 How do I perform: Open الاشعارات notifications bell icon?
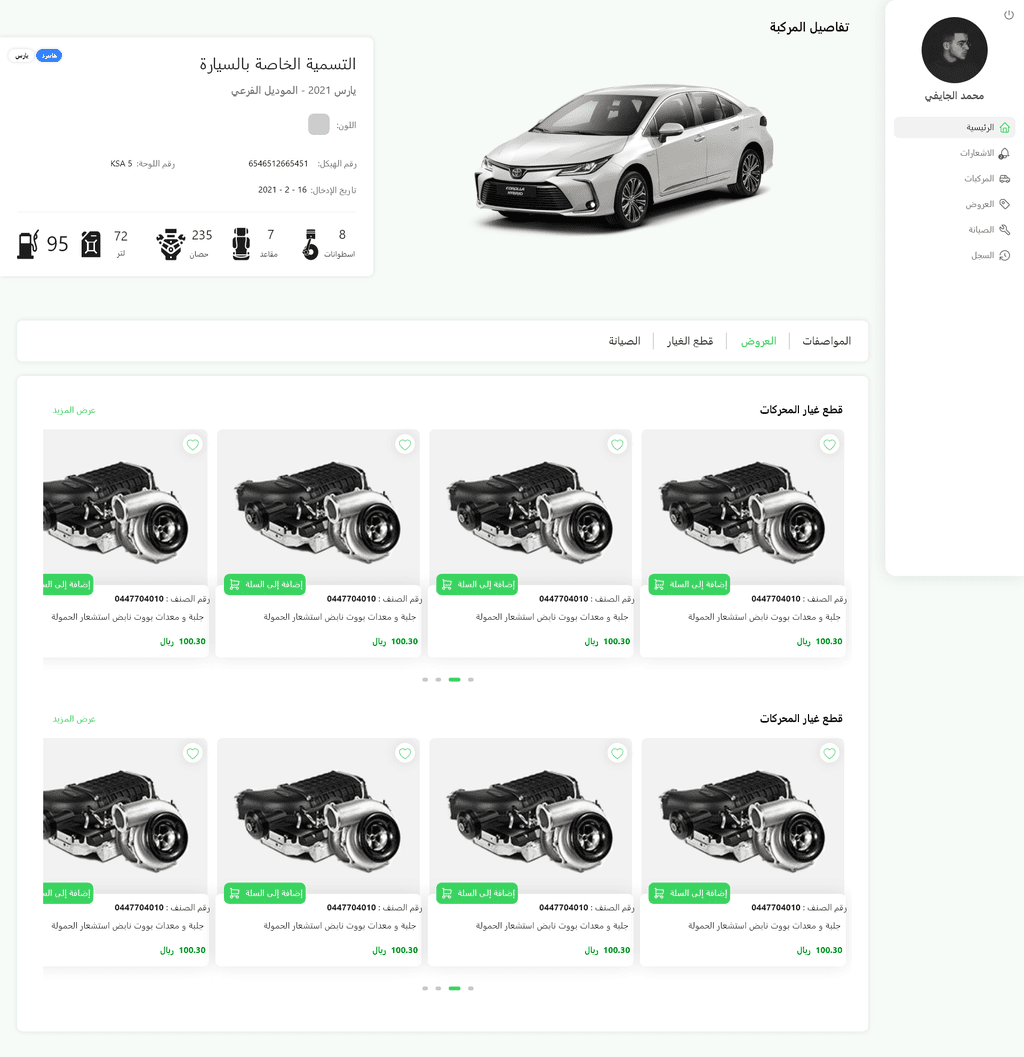click(x=1004, y=153)
